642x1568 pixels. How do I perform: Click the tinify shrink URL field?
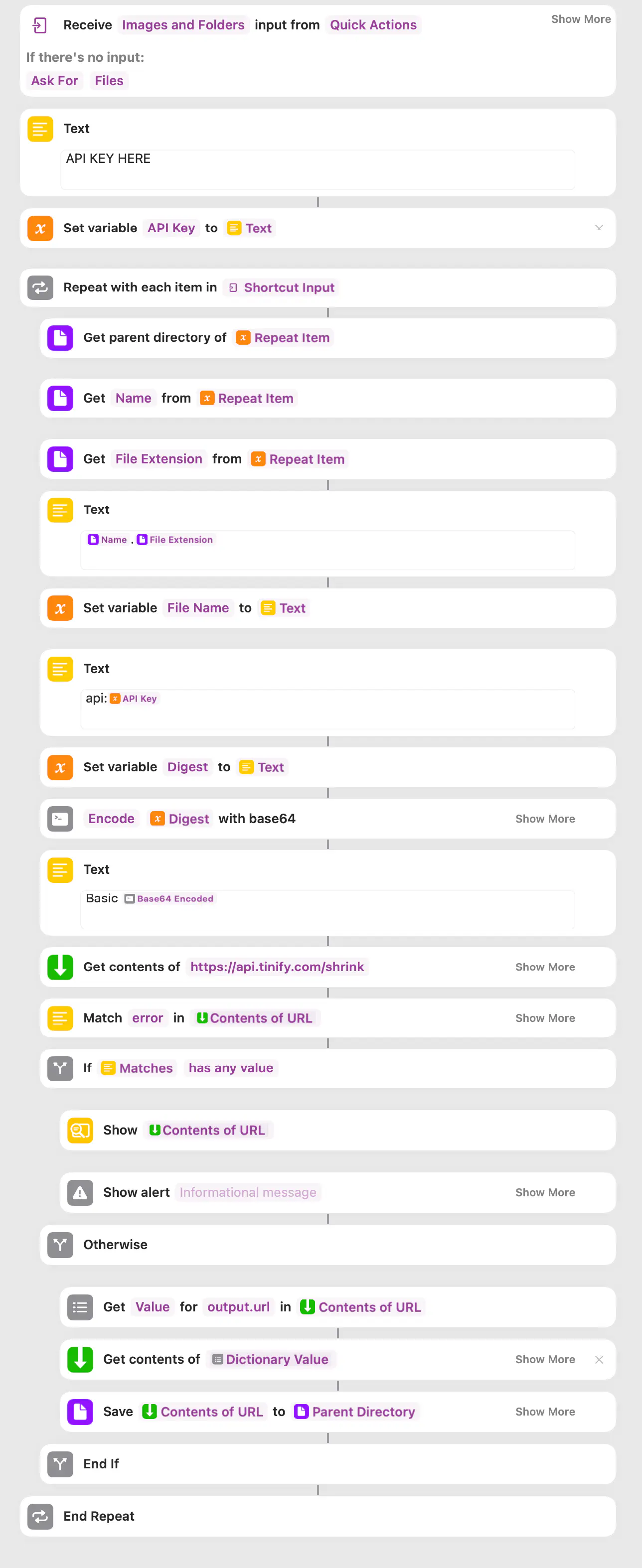[277, 967]
